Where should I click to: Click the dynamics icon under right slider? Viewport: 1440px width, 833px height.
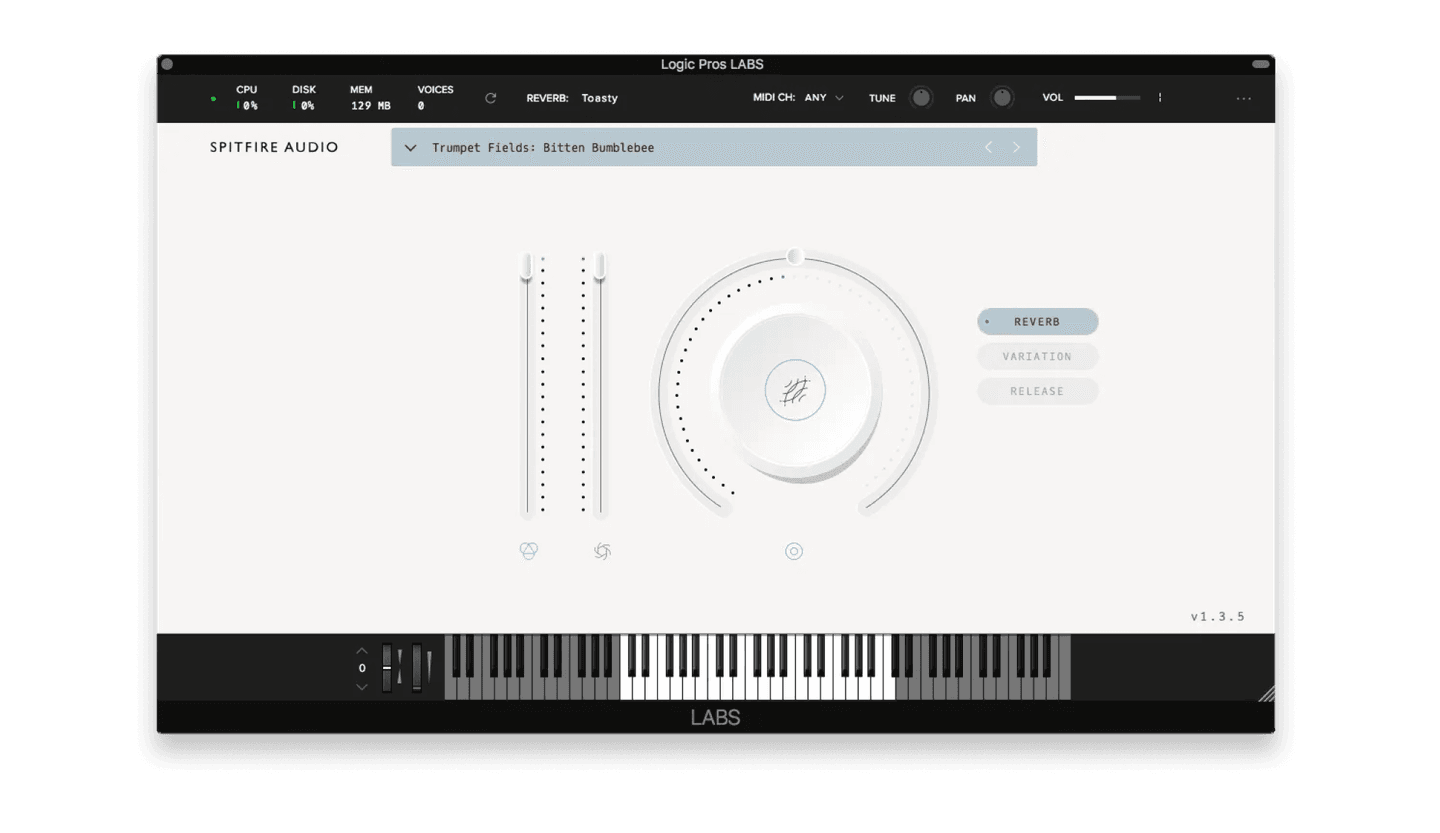[x=602, y=551]
